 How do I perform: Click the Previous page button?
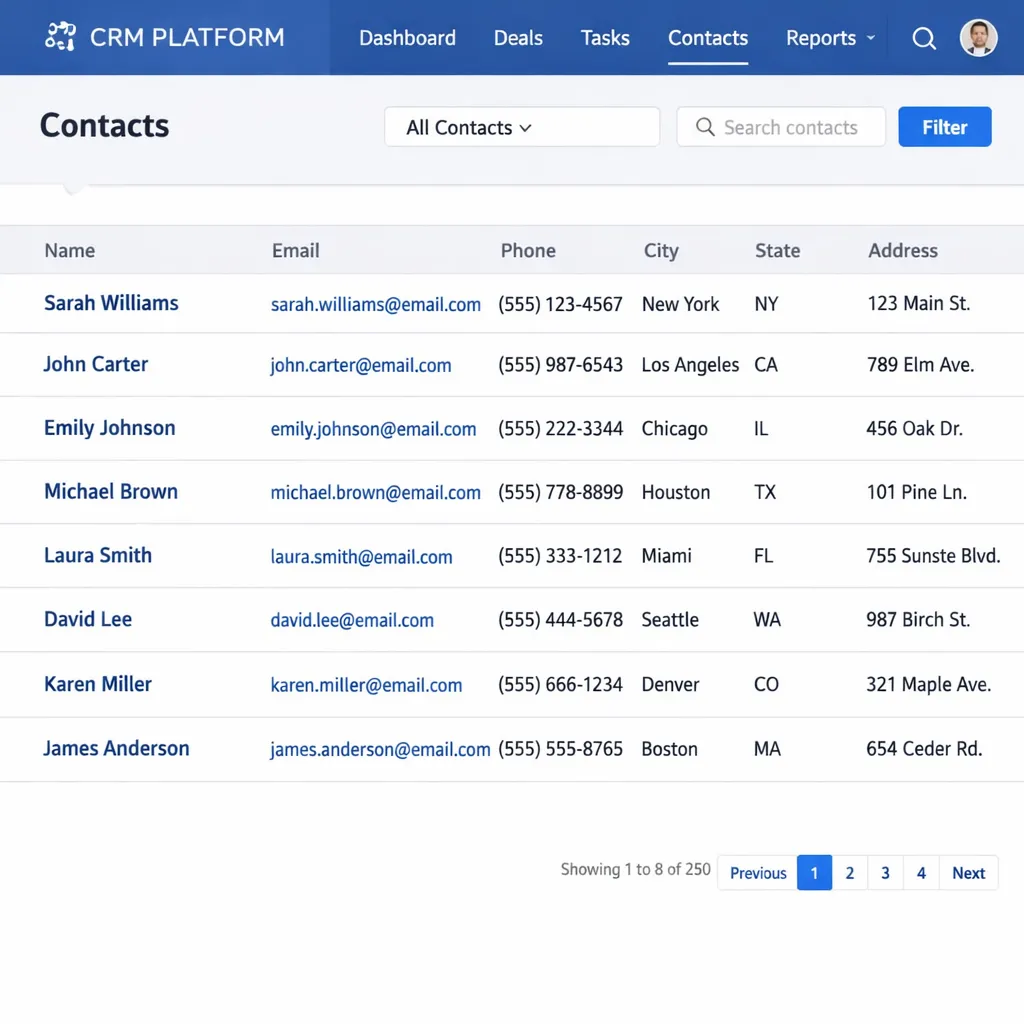758,873
